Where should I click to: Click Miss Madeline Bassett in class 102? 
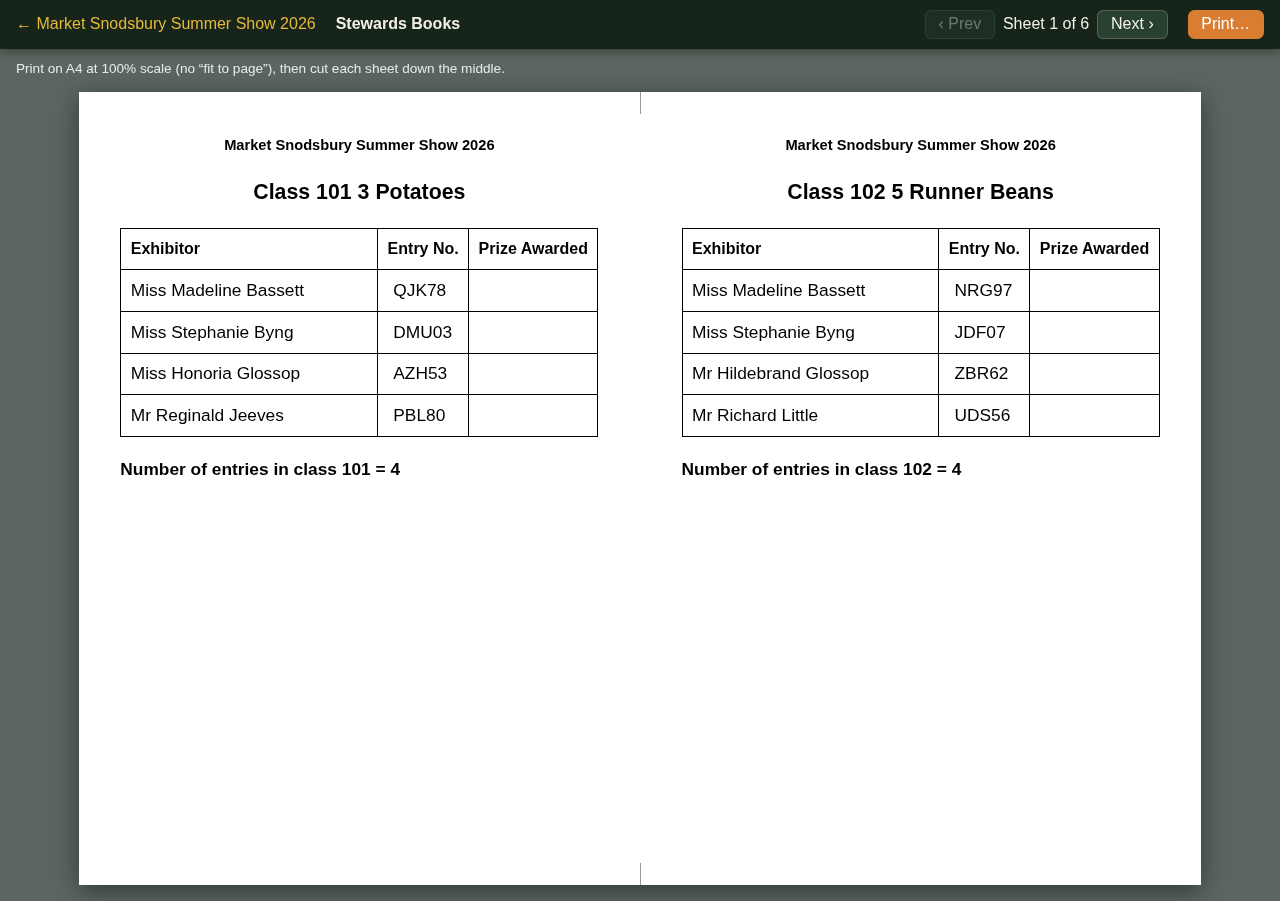[x=779, y=291]
